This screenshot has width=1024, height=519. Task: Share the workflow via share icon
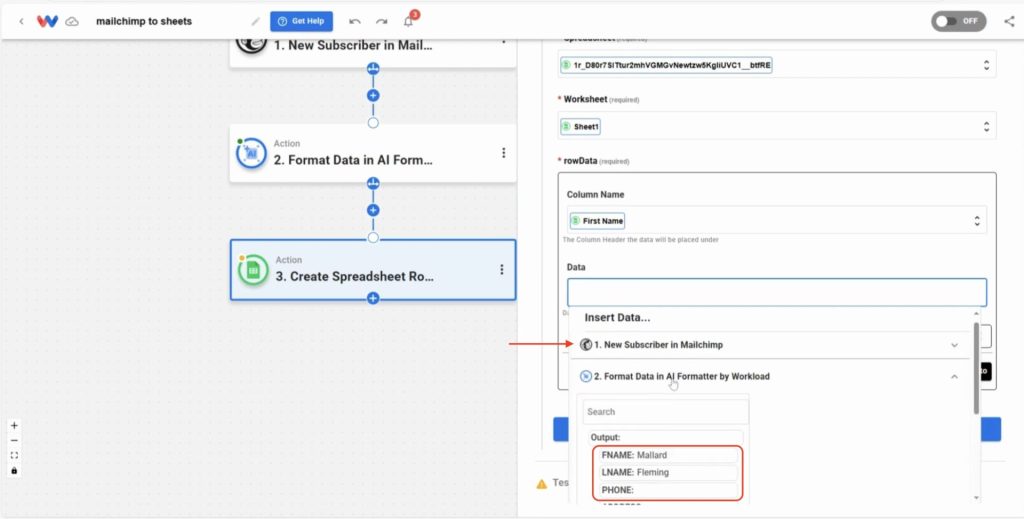(1009, 21)
